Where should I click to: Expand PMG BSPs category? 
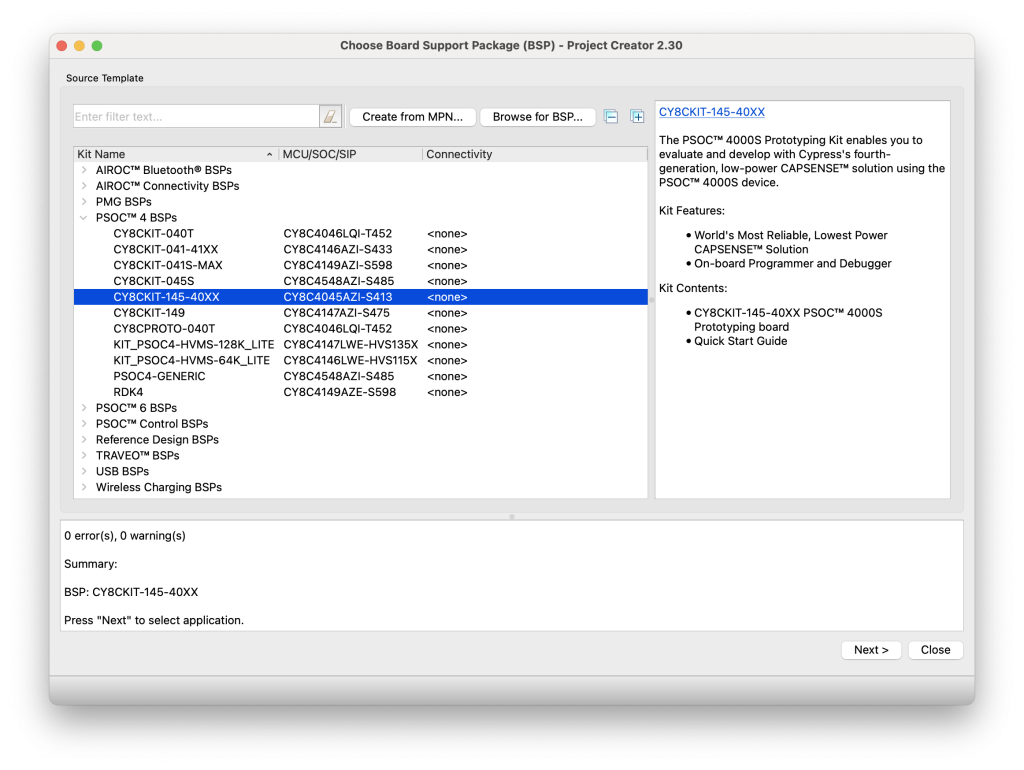pyautogui.click(x=84, y=202)
